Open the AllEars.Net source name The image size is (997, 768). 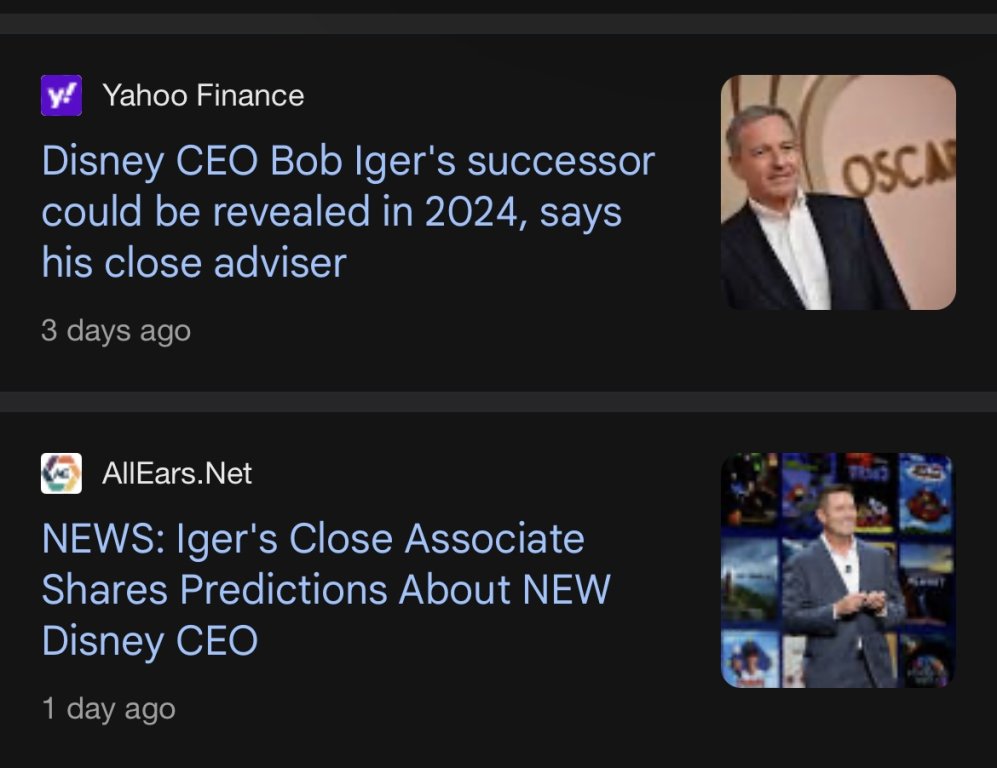(177, 473)
